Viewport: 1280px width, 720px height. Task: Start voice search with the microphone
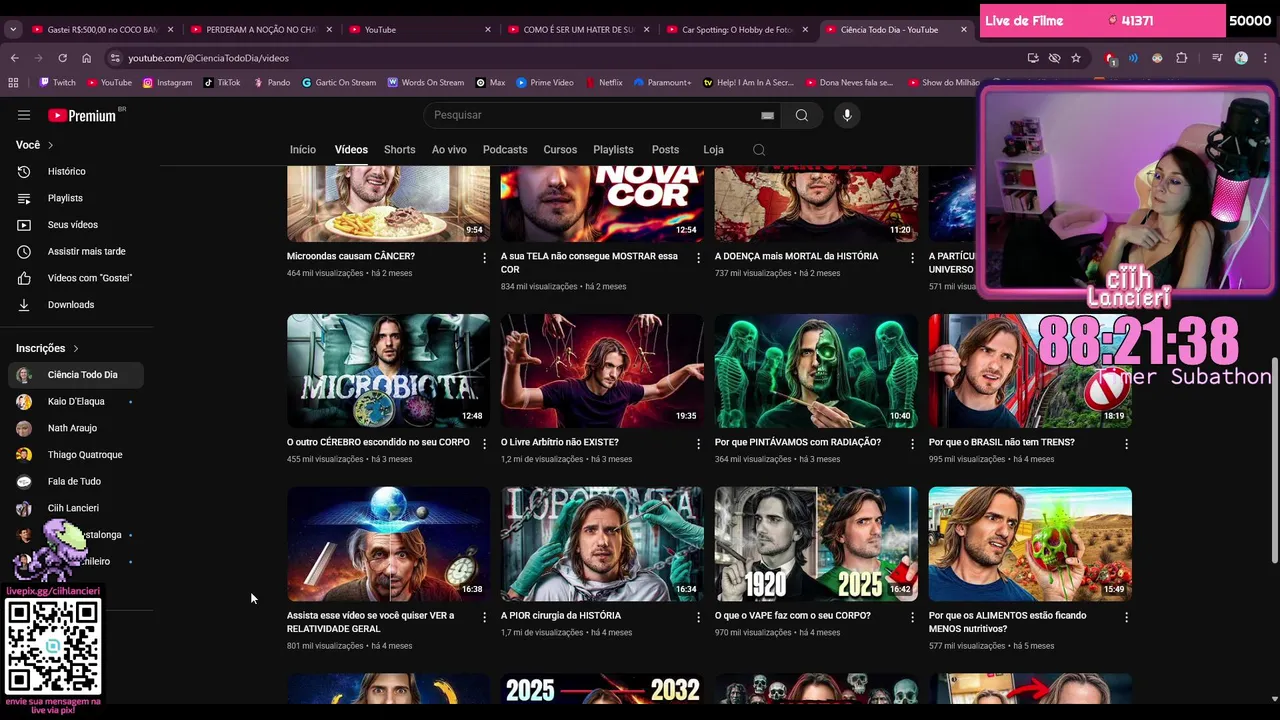[847, 115]
